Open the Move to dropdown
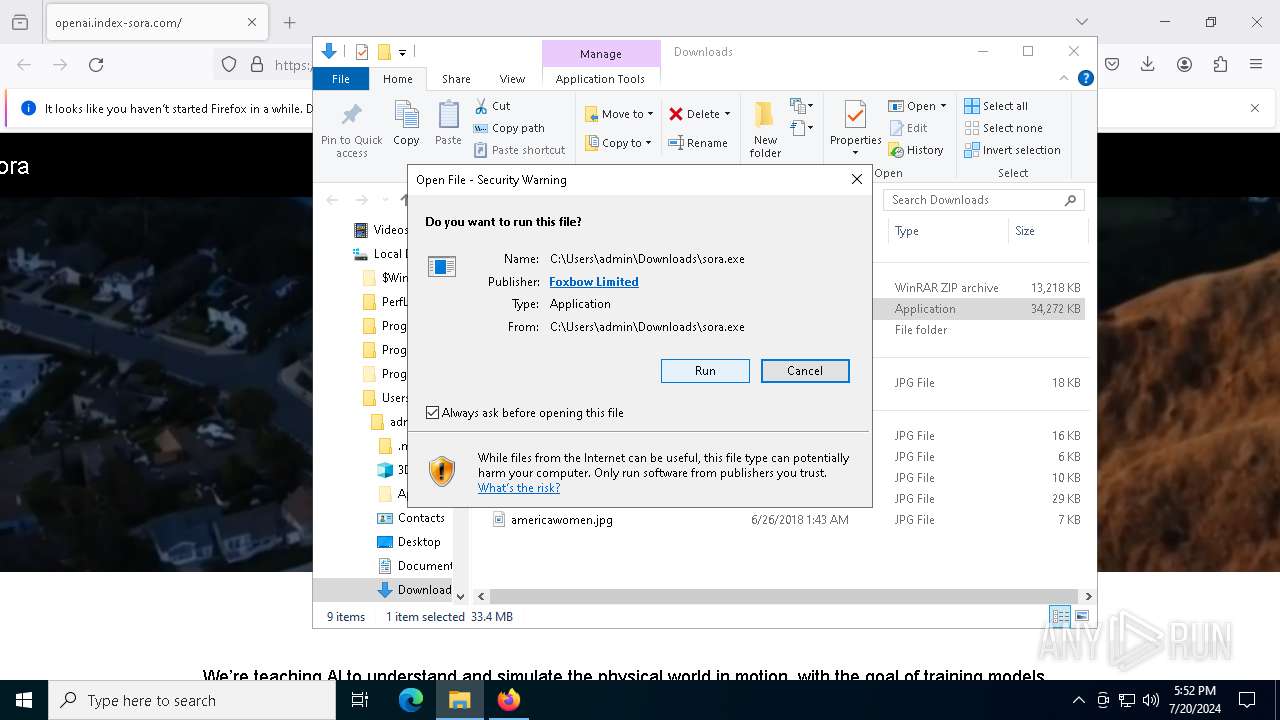The height and width of the screenshot is (720, 1280). coord(619,114)
